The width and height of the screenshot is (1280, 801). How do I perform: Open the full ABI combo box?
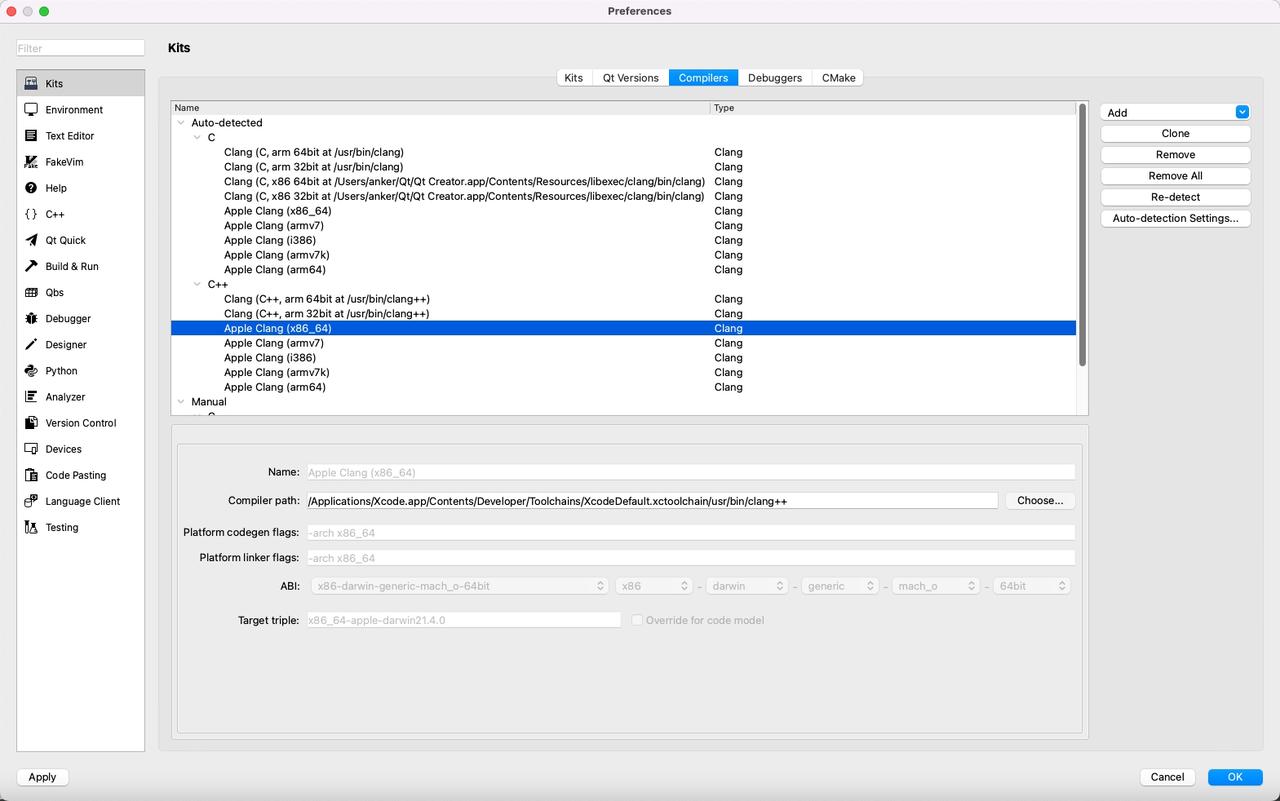[x=460, y=586]
